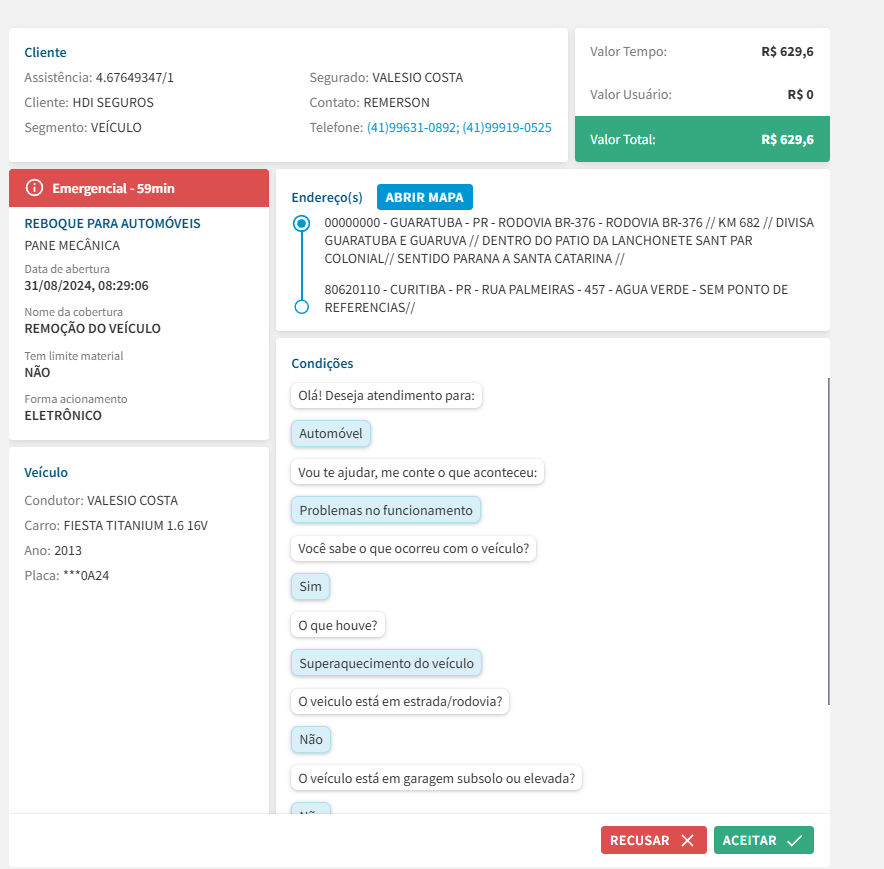The width and height of the screenshot is (884, 869).
Task: Click the 'Olá! Deseja atendimento para:' message
Action: tap(387, 396)
